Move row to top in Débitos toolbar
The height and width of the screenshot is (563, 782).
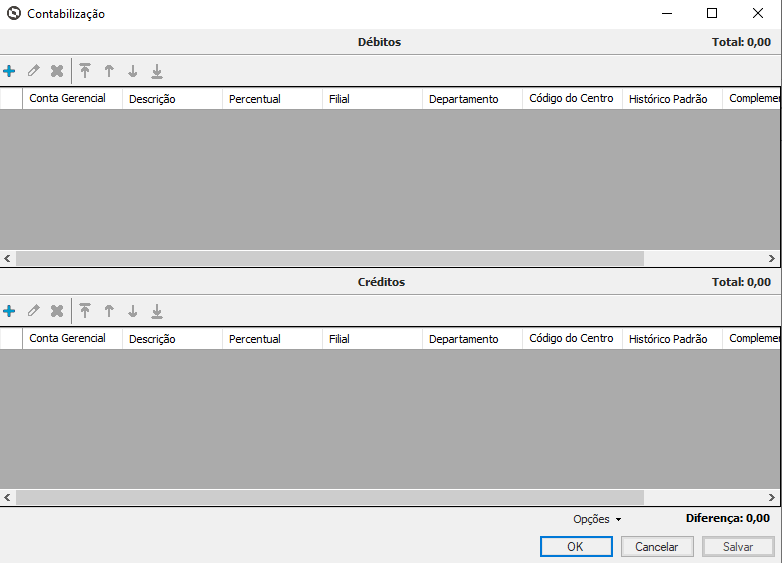[x=85, y=71]
